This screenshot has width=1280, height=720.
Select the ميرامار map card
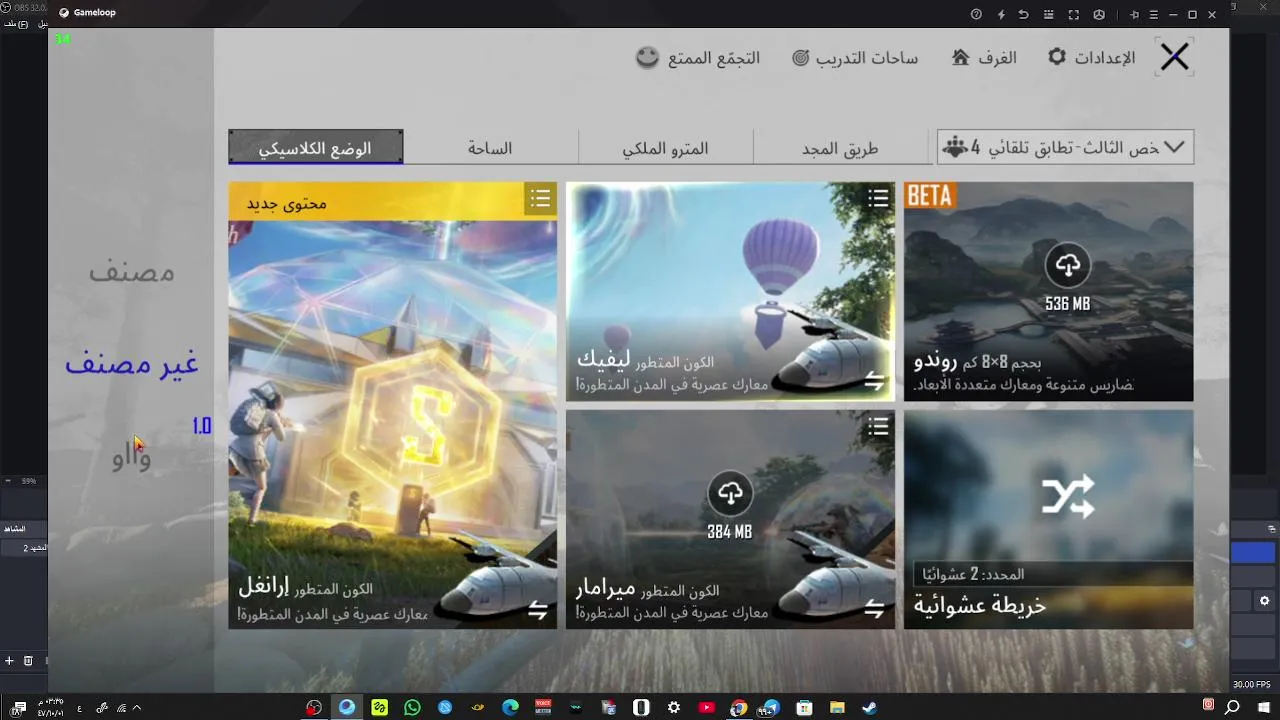(x=730, y=519)
